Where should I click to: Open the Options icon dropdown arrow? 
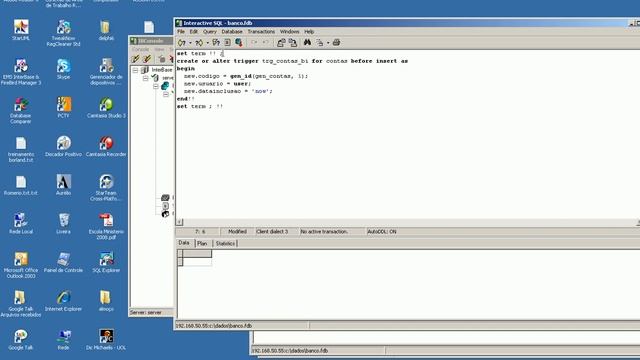pyautogui.click(x=328, y=43)
